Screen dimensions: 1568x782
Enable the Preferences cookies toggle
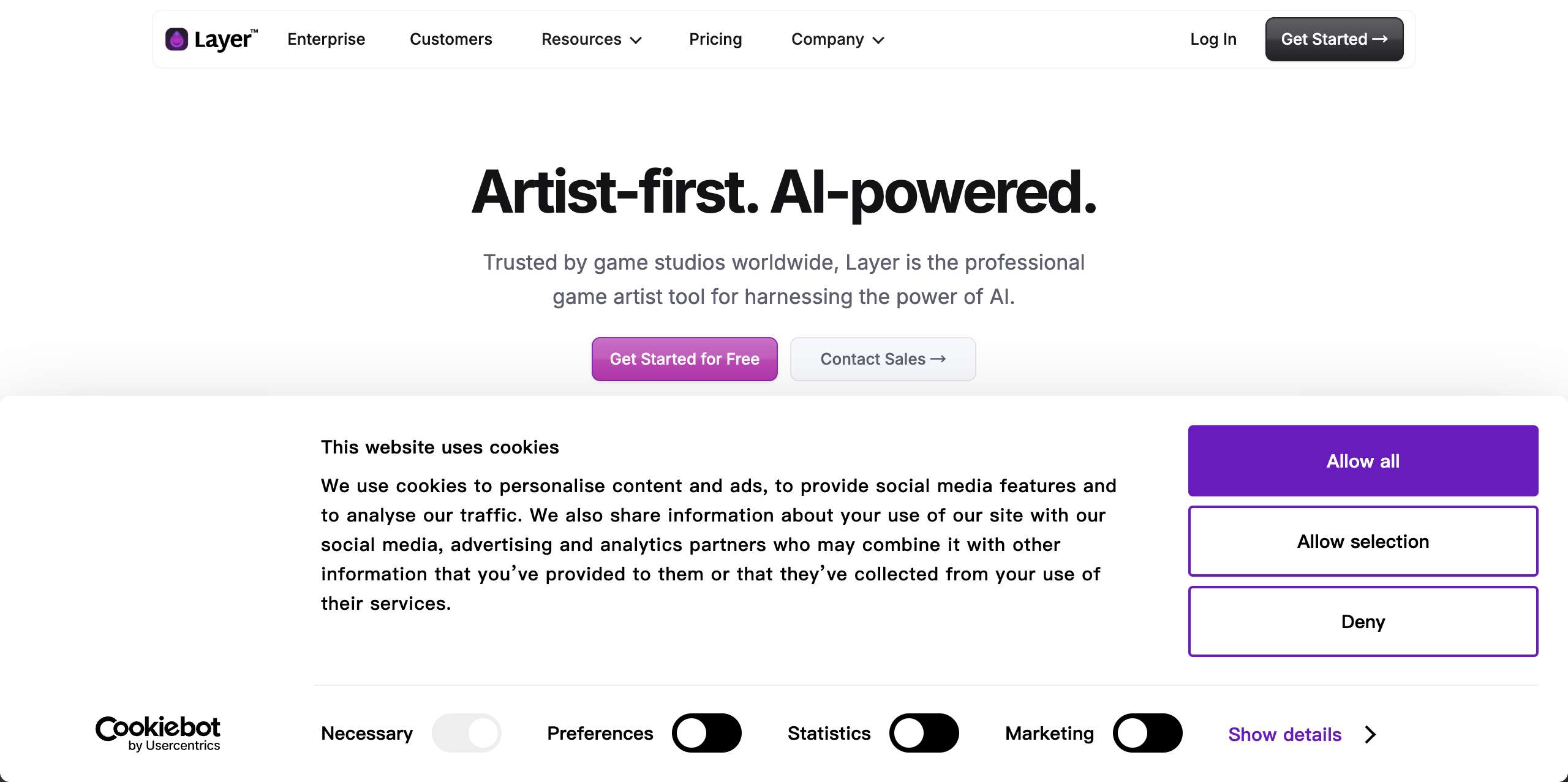click(707, 733)
